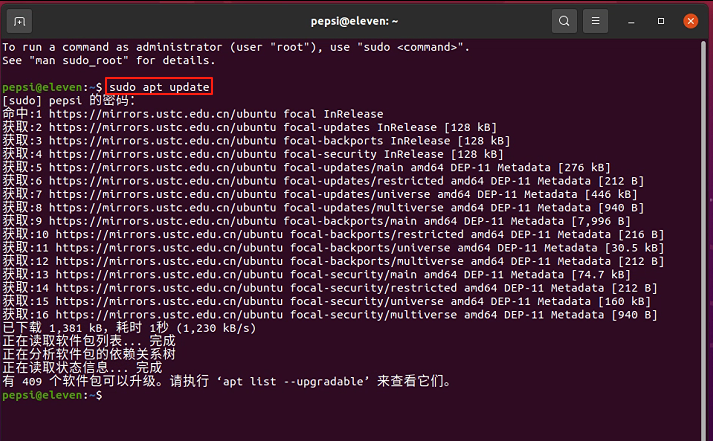This screenshot has width=713, height=441.
Task: Click the focal InRelease line numbered 1
Action: [193, 114]
